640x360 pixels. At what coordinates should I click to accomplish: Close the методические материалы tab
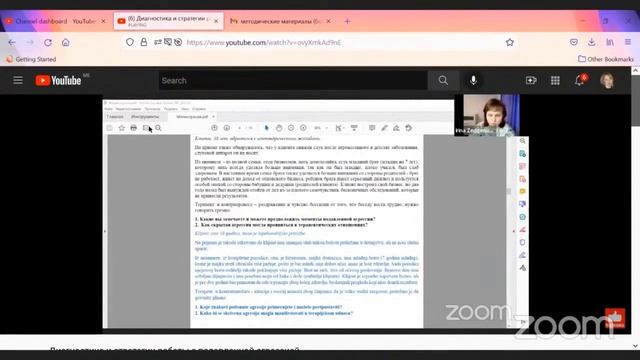click(x=329, y=21)
